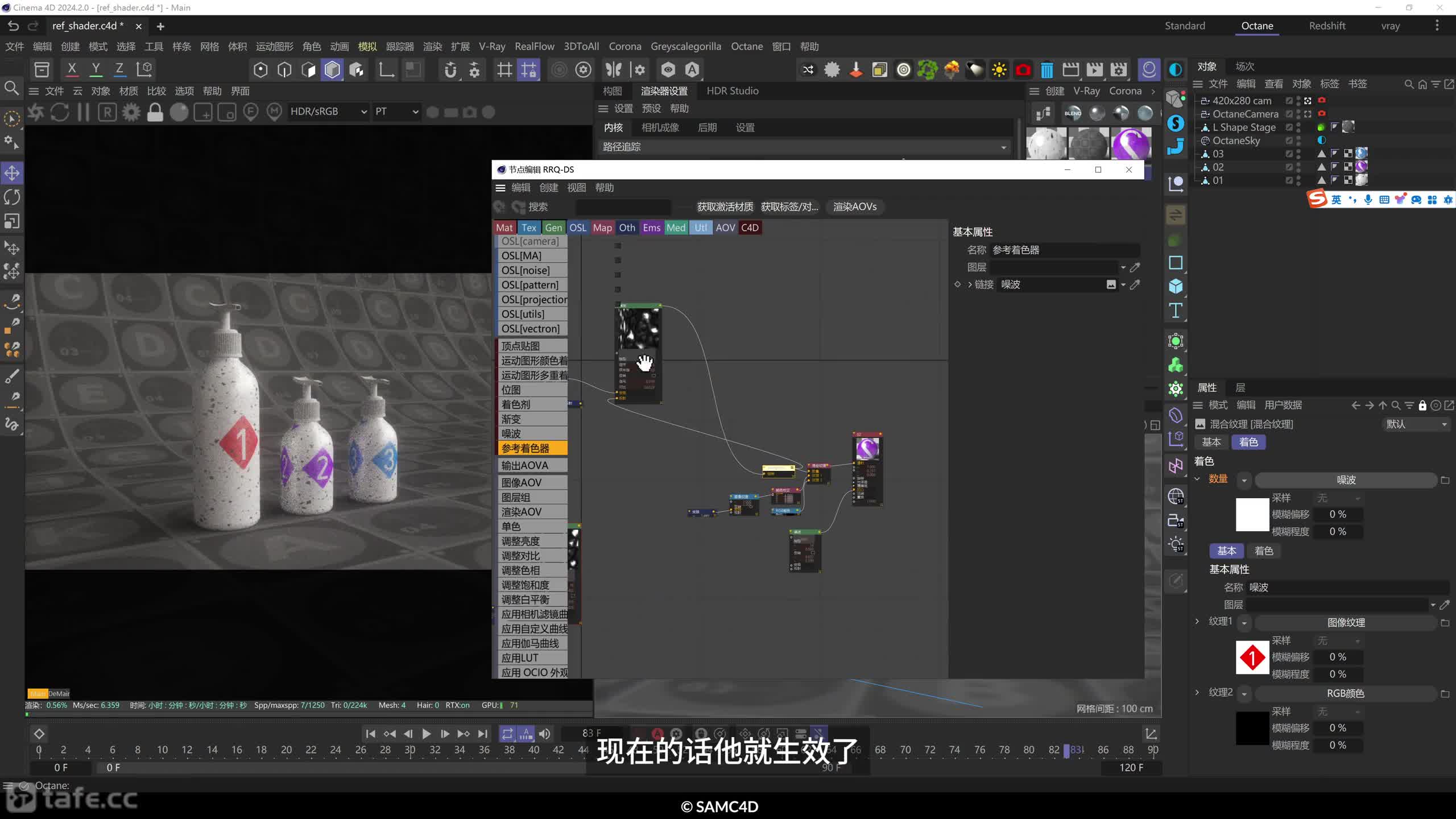Edit the 名称 field 参考着色器

coord(1065,250)
